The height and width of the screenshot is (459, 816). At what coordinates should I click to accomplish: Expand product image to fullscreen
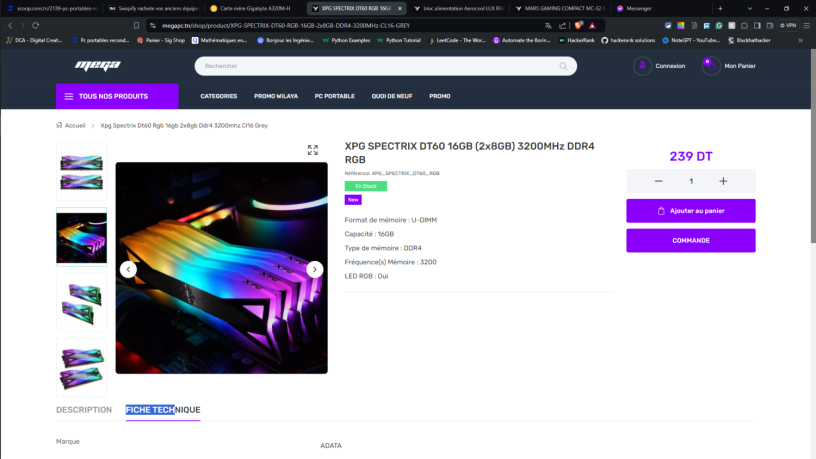tap(313, 150)
